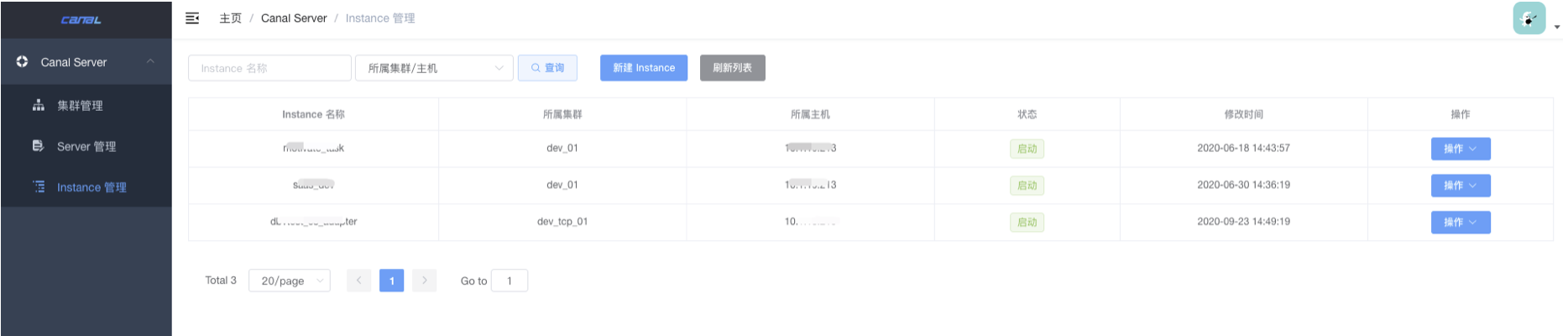Click timestamp 2020-09-23 14:49:19
The height and width of the screenshot is (336, 1568).
coord(1243,222)
